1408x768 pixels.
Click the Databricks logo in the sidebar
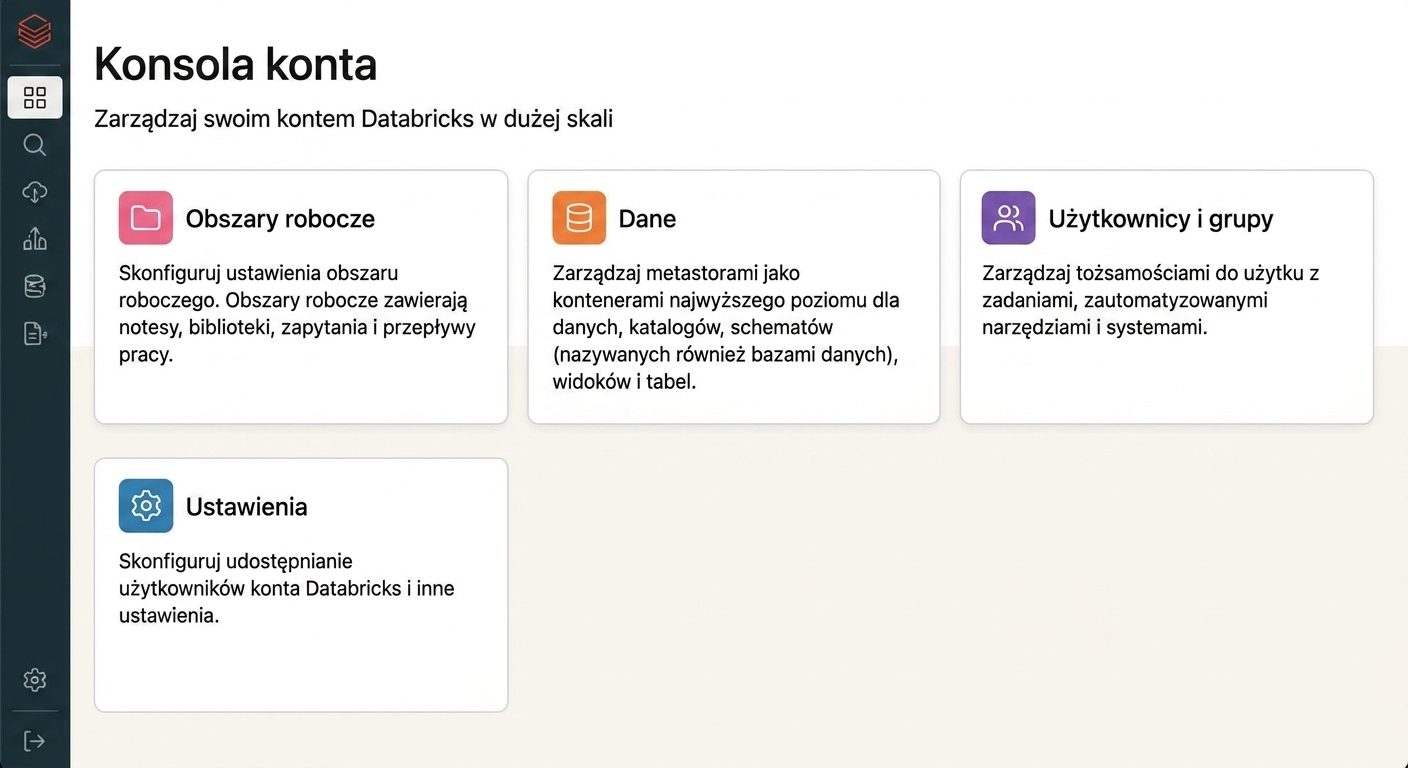coord(35,33)
